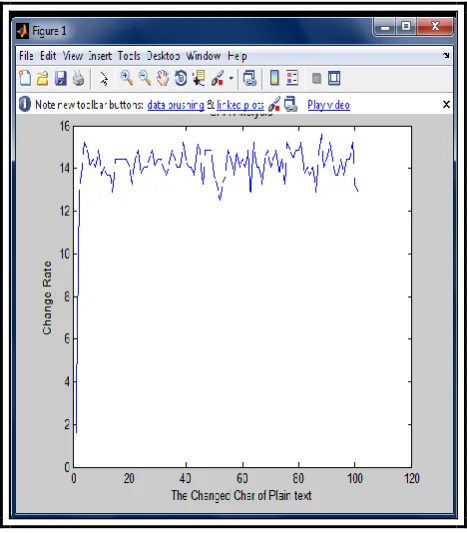Click the linked plot icon in the notification bar

(291, 104)
